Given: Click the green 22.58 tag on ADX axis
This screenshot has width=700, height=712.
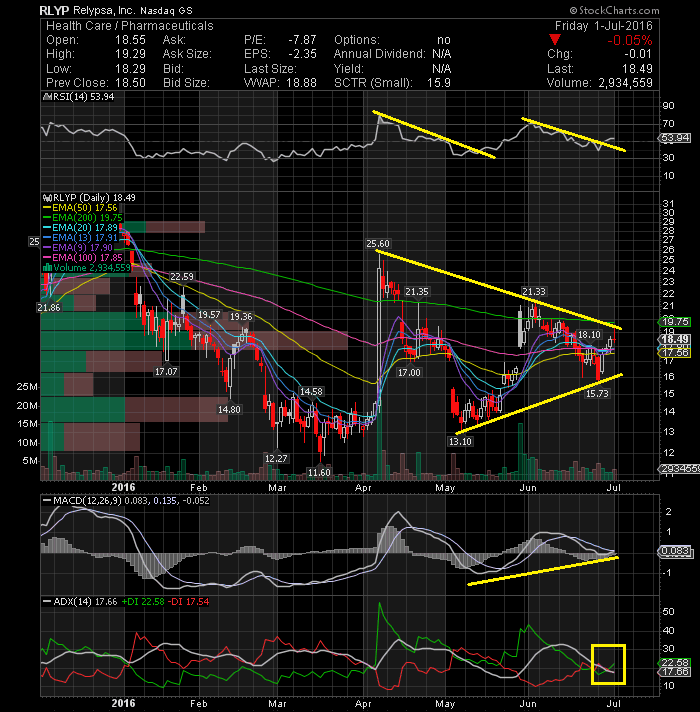Looking at the screenshot, I should coord(675,663).
